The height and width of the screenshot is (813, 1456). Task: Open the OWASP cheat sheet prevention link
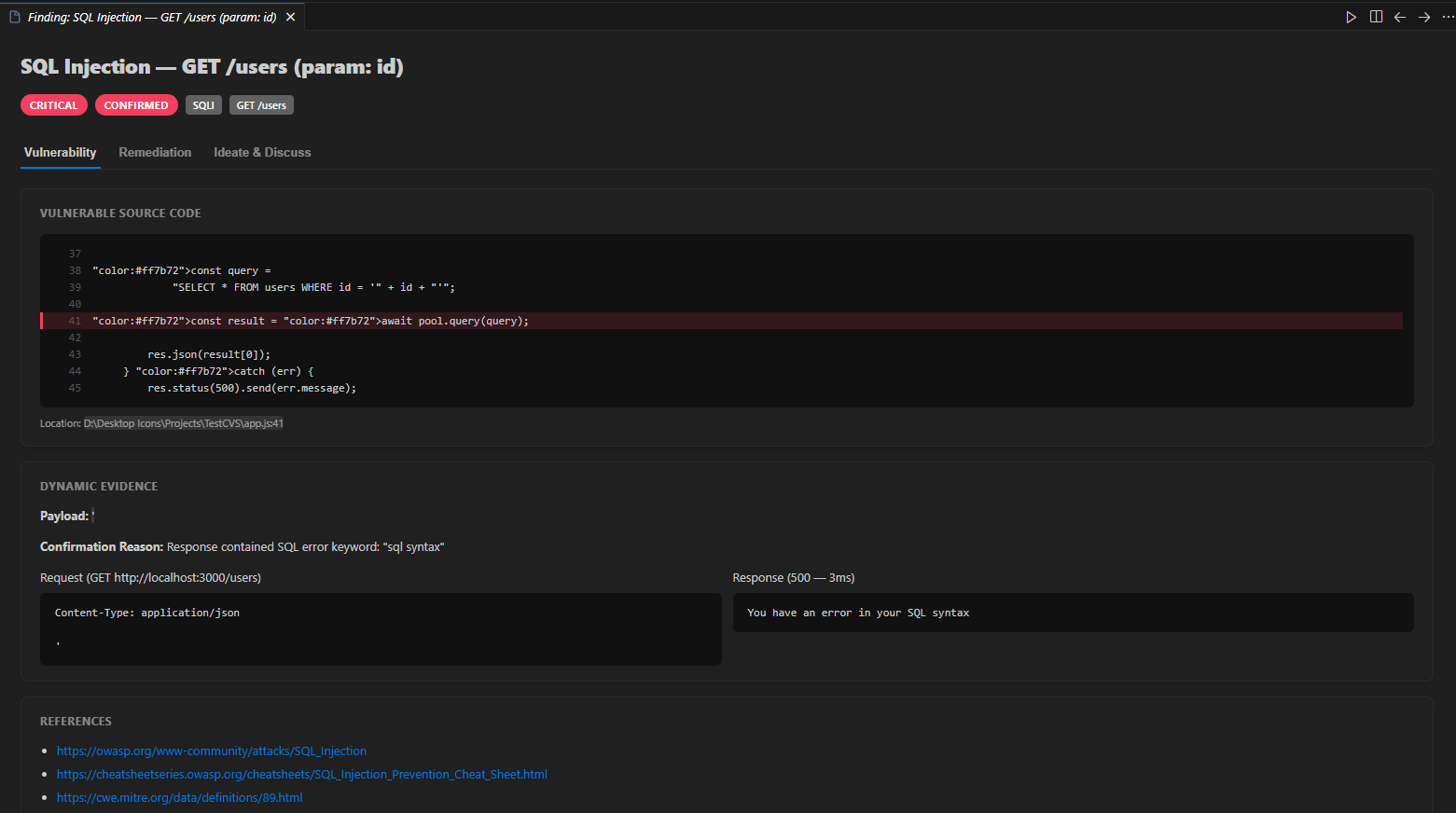point(302,774)
